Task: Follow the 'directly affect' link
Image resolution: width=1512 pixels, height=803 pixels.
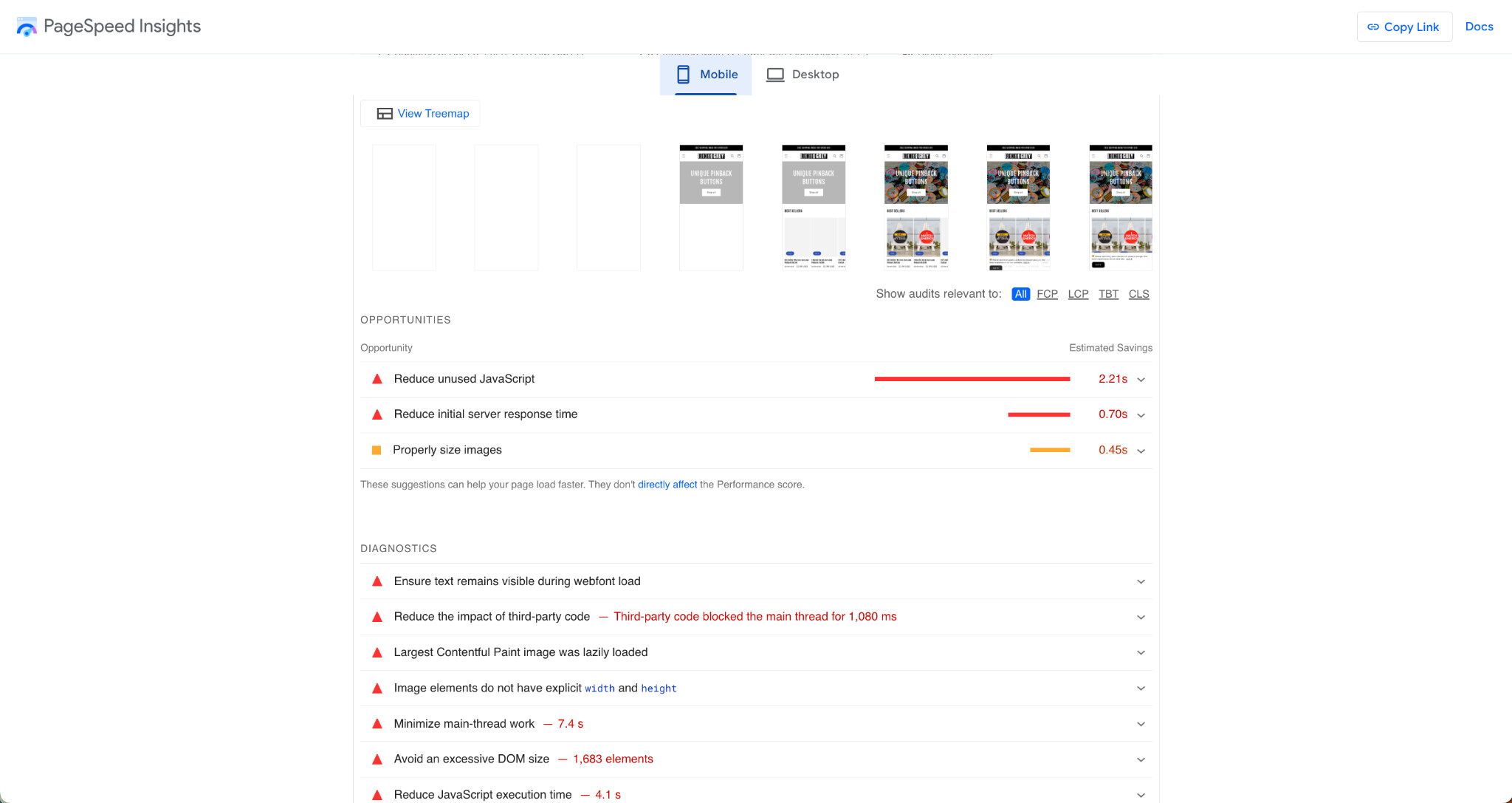Action: coord(667,485)
